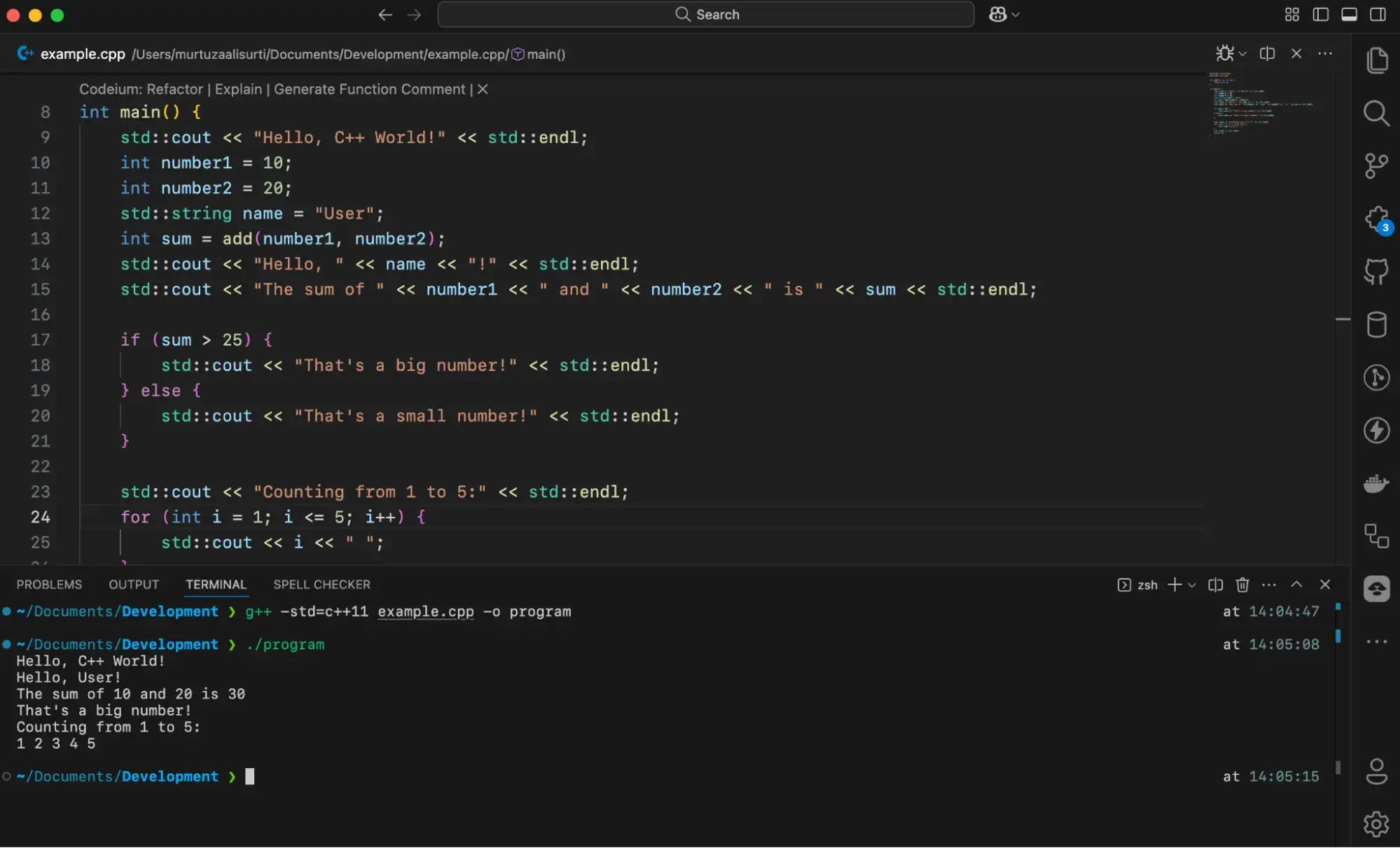Split the terminal panel
Viewport: 1400px width, 848px height.
click(x=1216, y=585)
